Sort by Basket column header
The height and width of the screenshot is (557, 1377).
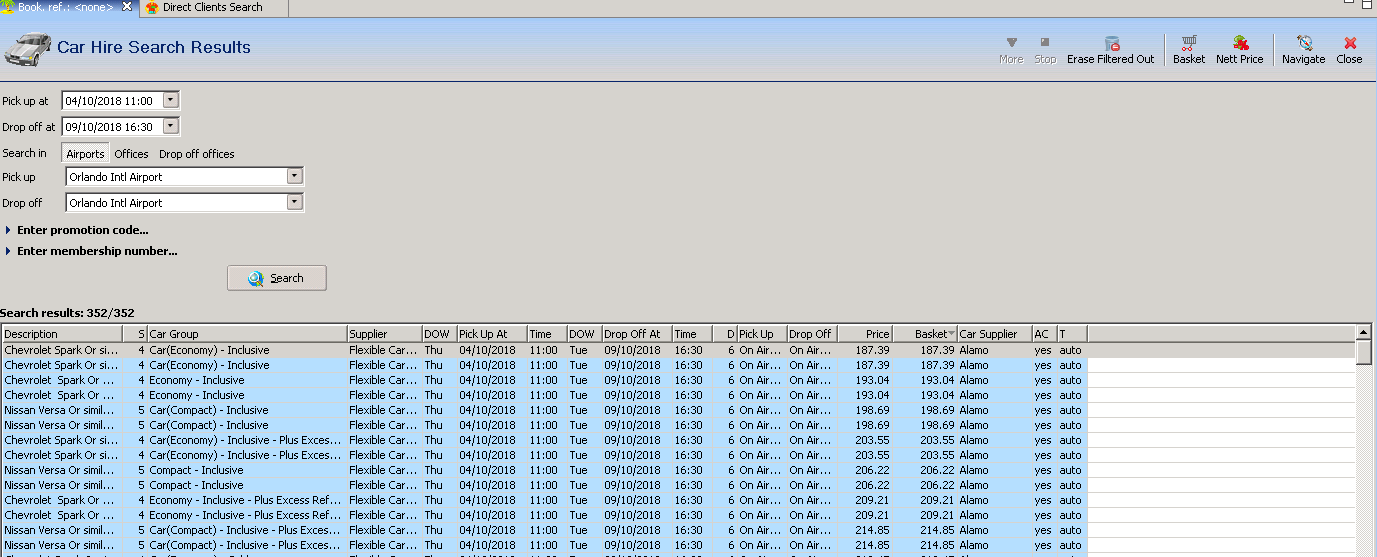point(925,334)
